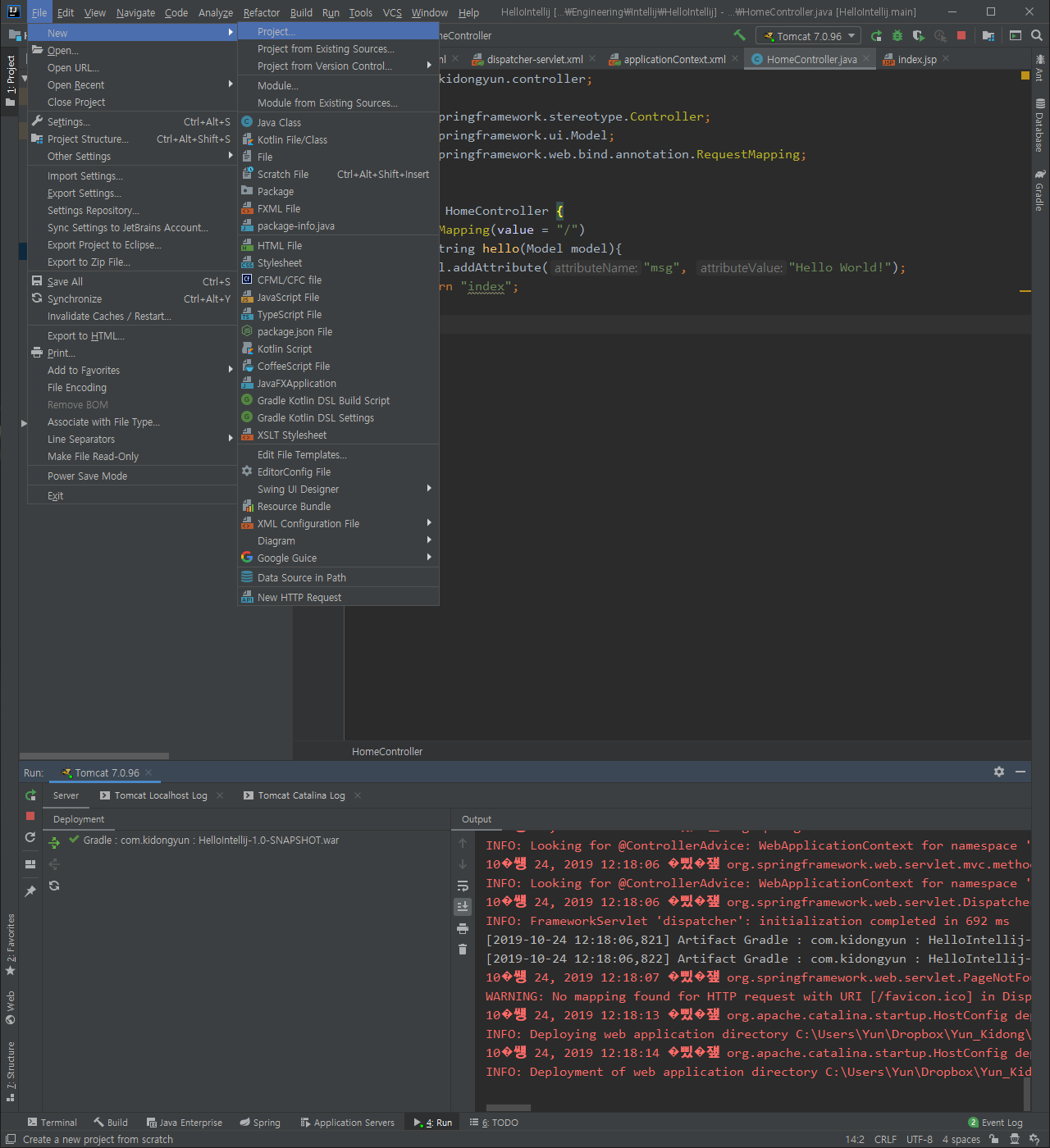1050x1148 pixels.
Task: Click the red Stop icon in top toolbar
Action: pos(961,36)
